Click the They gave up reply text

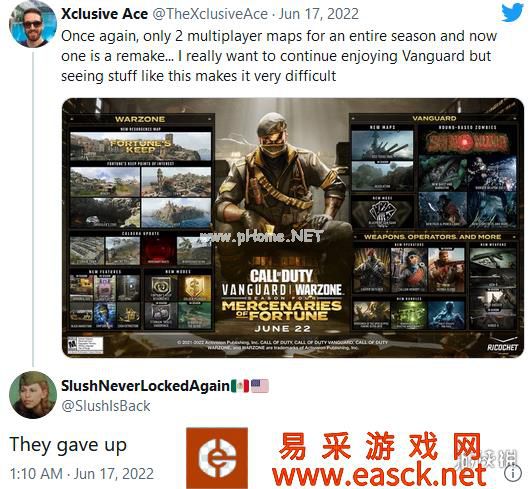[x=68, y=445]
